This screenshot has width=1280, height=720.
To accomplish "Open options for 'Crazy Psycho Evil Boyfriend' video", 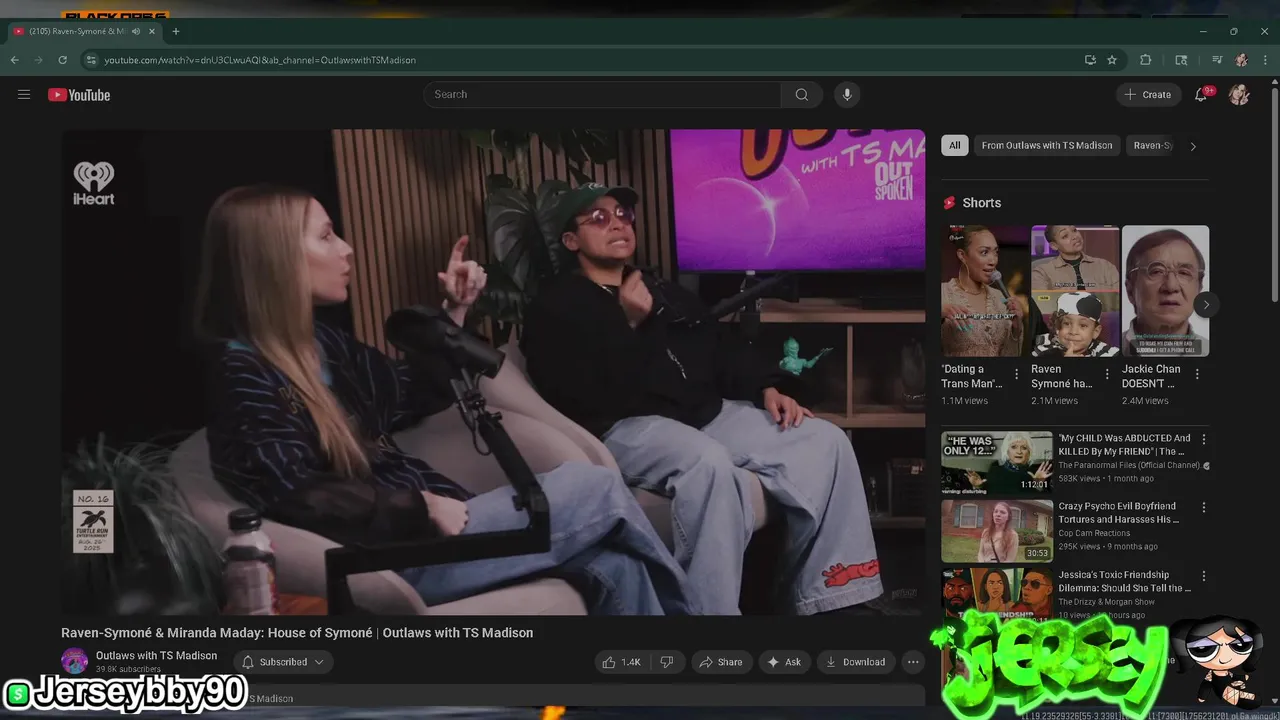I will tap(1204, 508).
